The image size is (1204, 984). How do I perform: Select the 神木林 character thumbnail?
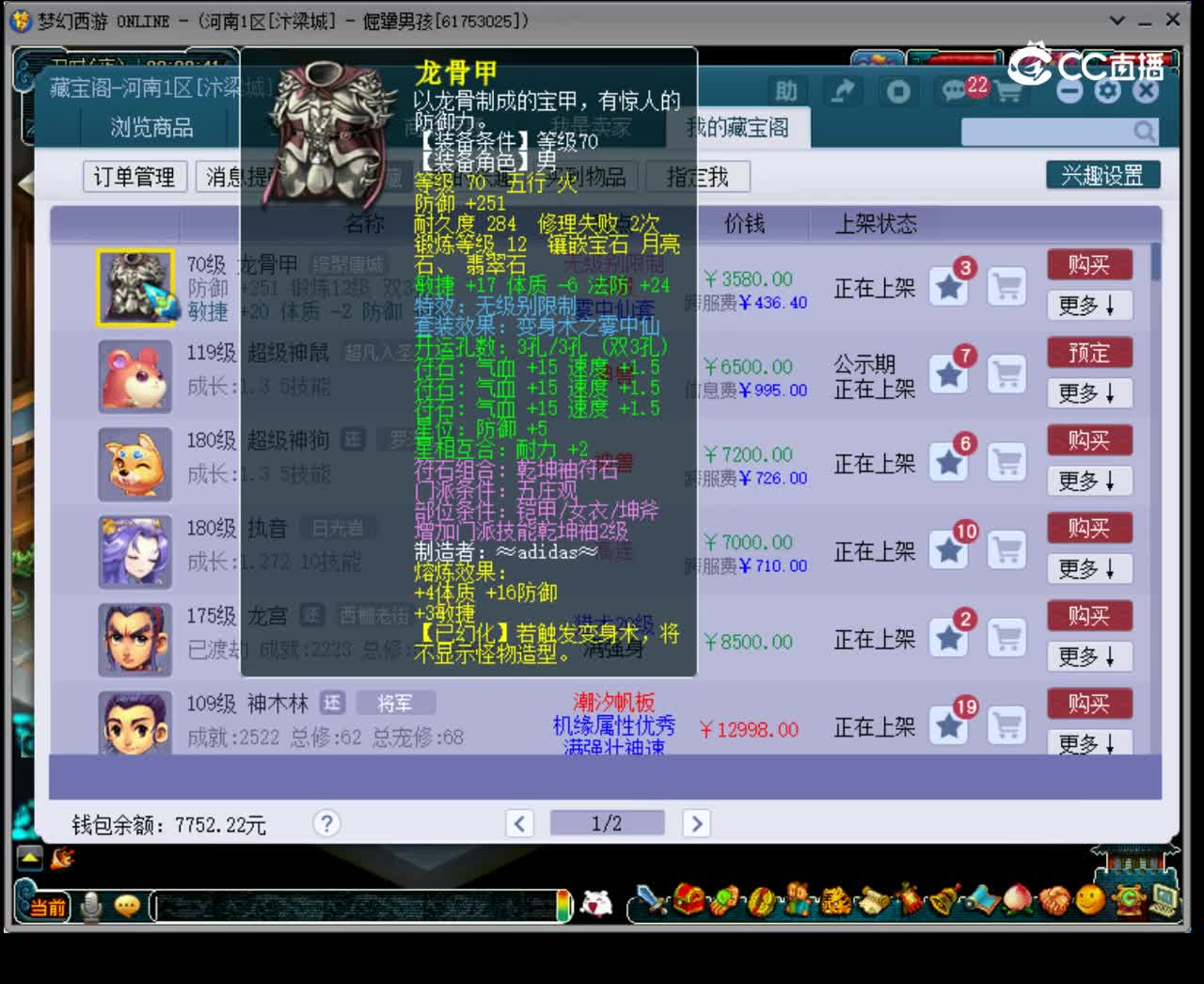point(135,723)
